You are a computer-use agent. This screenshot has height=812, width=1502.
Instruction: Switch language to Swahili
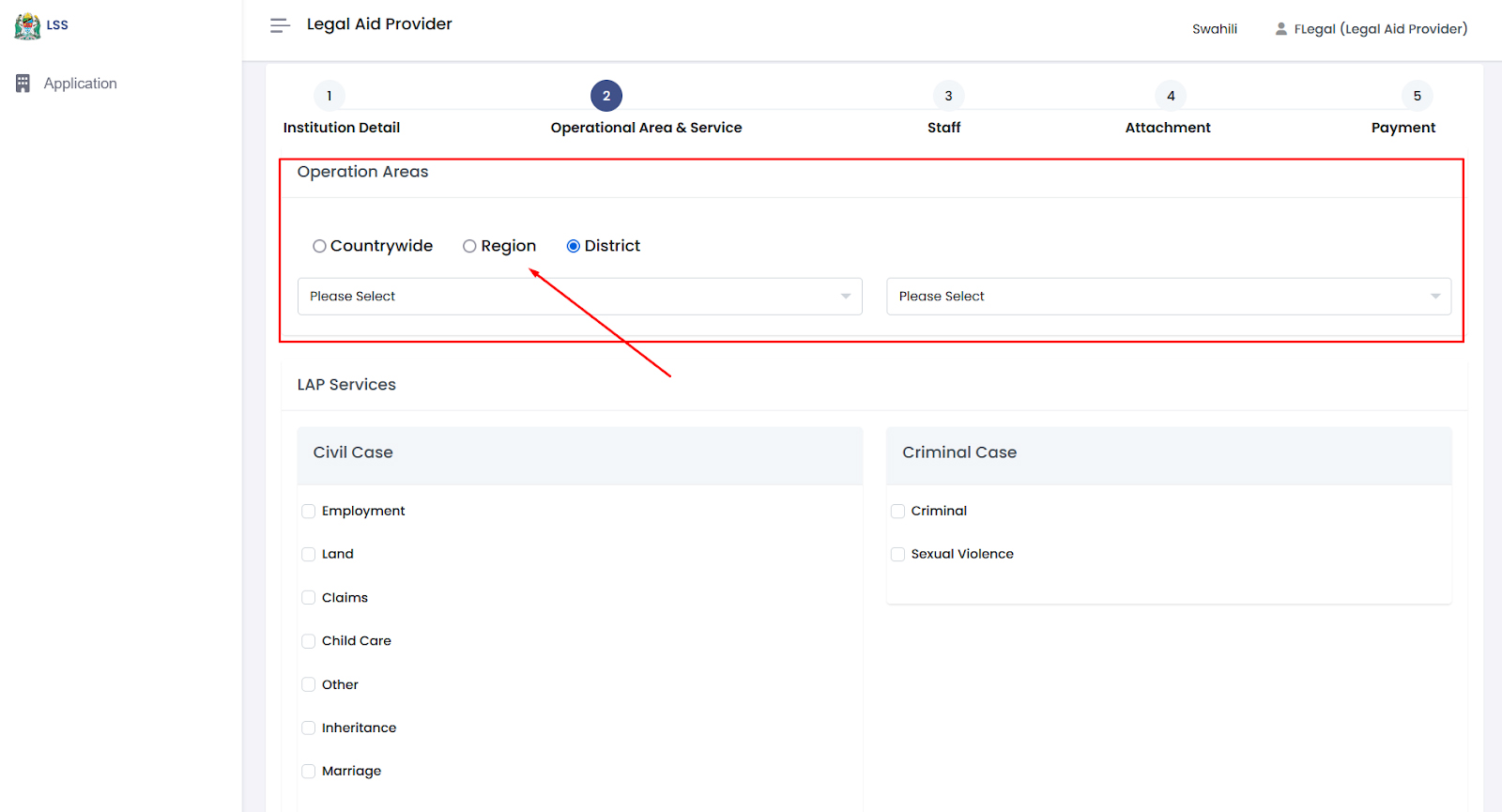tap(1214, 29)
